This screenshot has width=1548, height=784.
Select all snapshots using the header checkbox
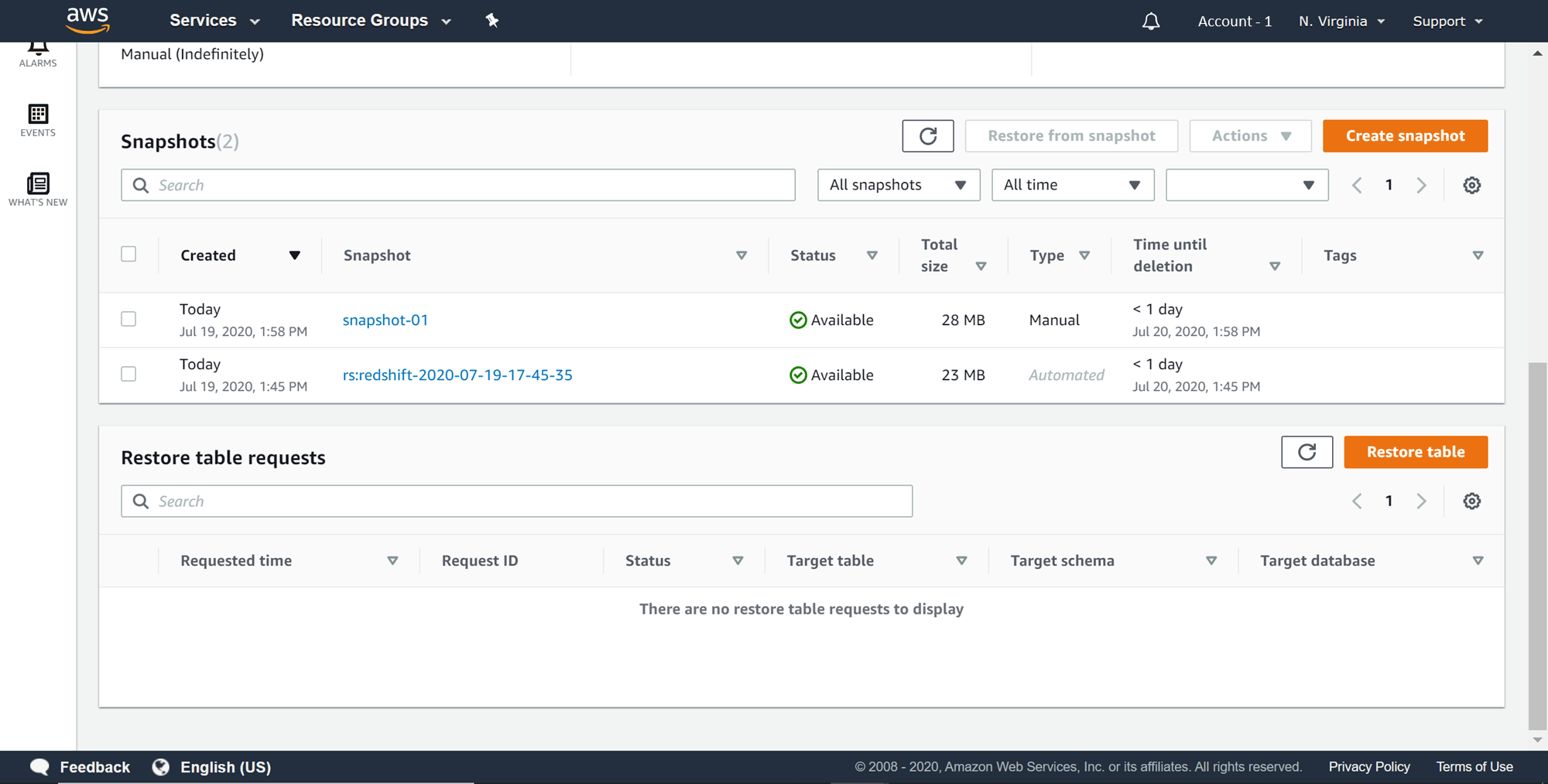pyautogui.click(x=128, y=254)
